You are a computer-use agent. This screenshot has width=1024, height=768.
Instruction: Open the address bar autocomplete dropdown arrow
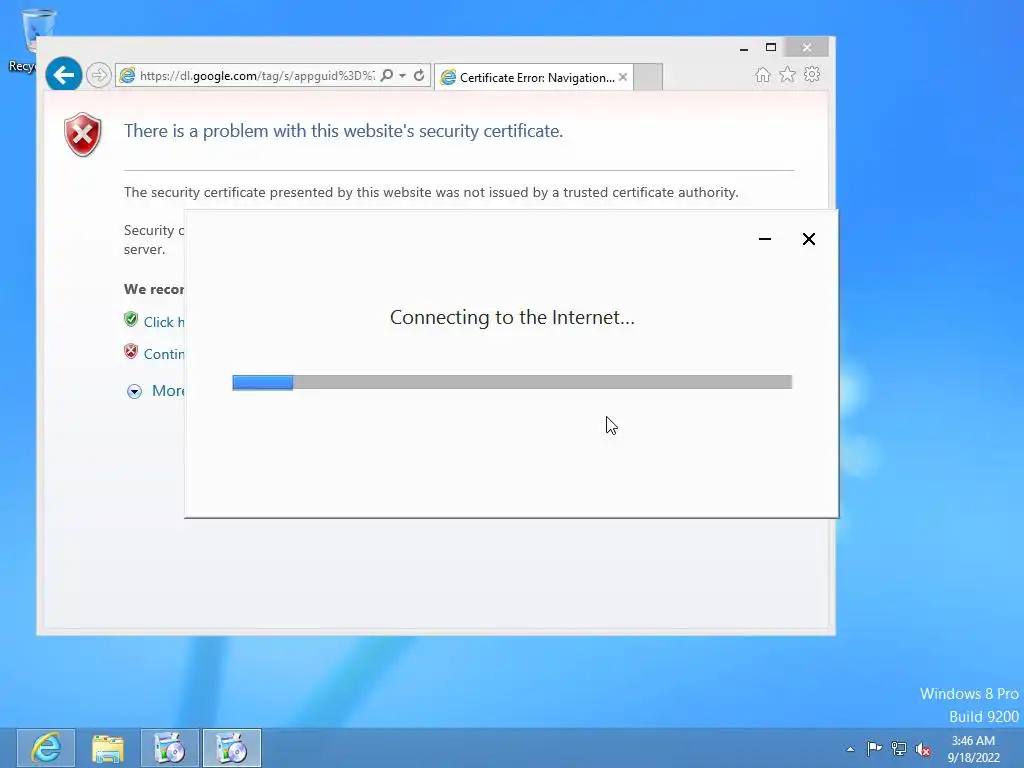(402, 76)
